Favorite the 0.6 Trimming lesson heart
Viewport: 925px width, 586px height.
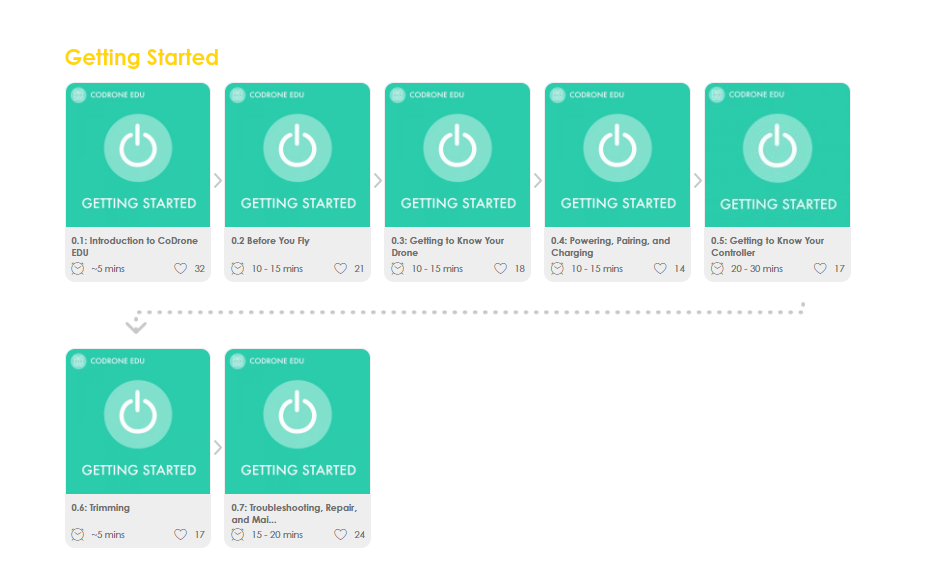click(x=181, y=535)
